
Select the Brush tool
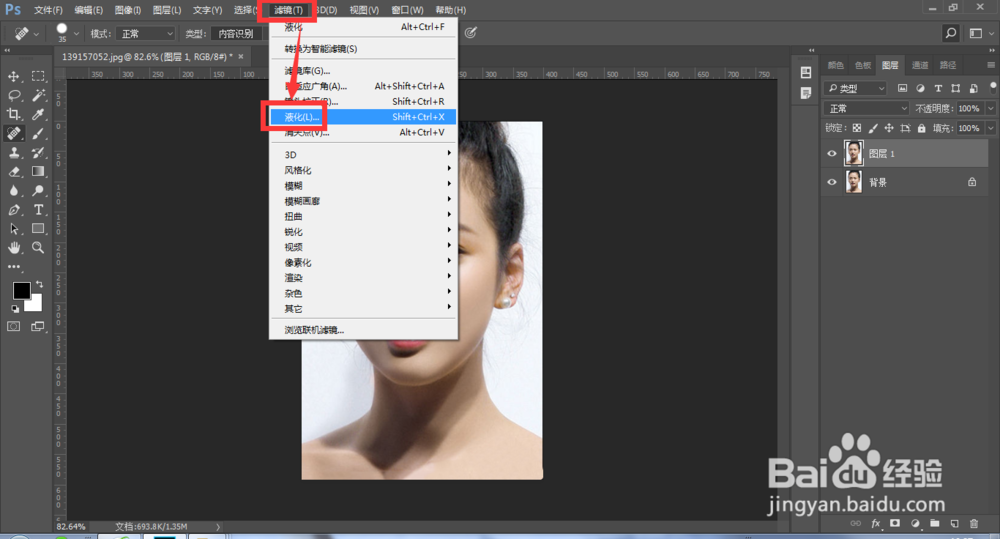point(38,133)
